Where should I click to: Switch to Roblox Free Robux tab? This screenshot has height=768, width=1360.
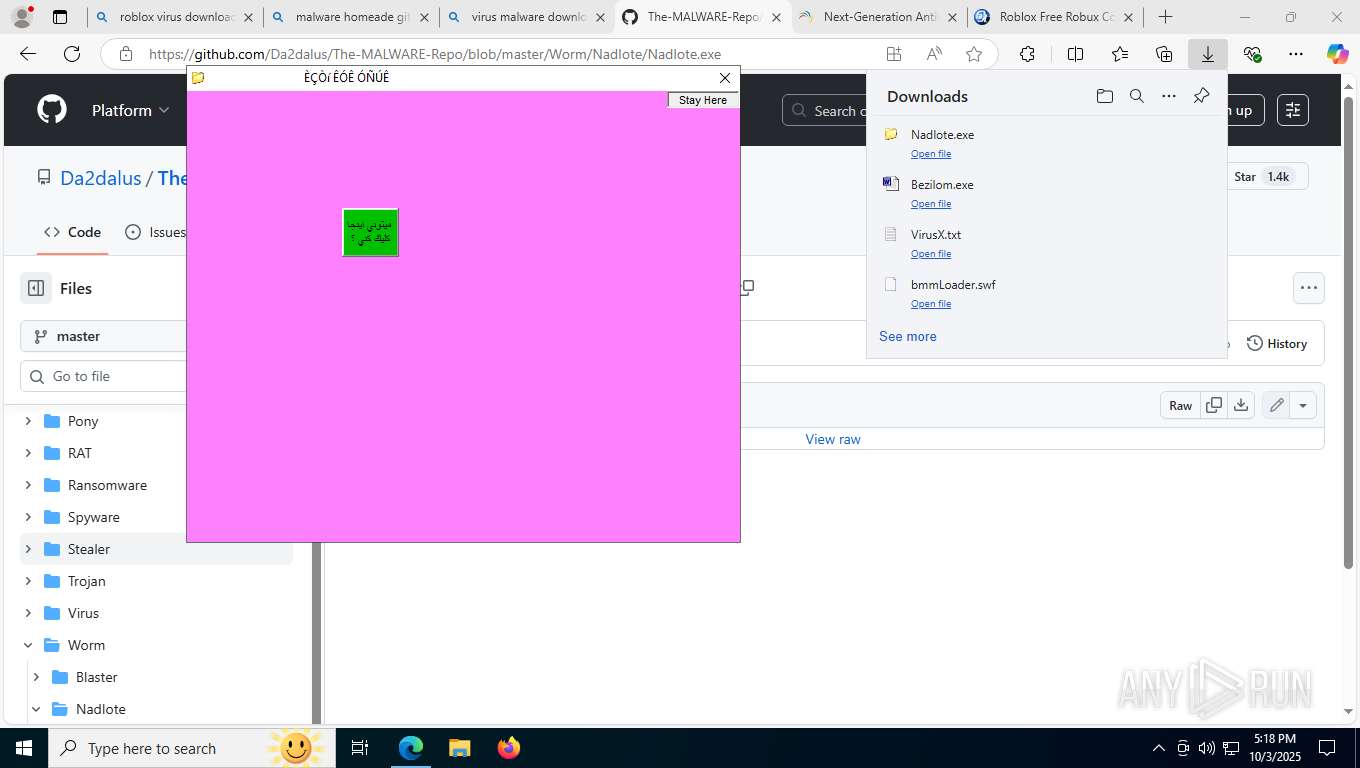pyautogui.click(x=1056, y=17)
